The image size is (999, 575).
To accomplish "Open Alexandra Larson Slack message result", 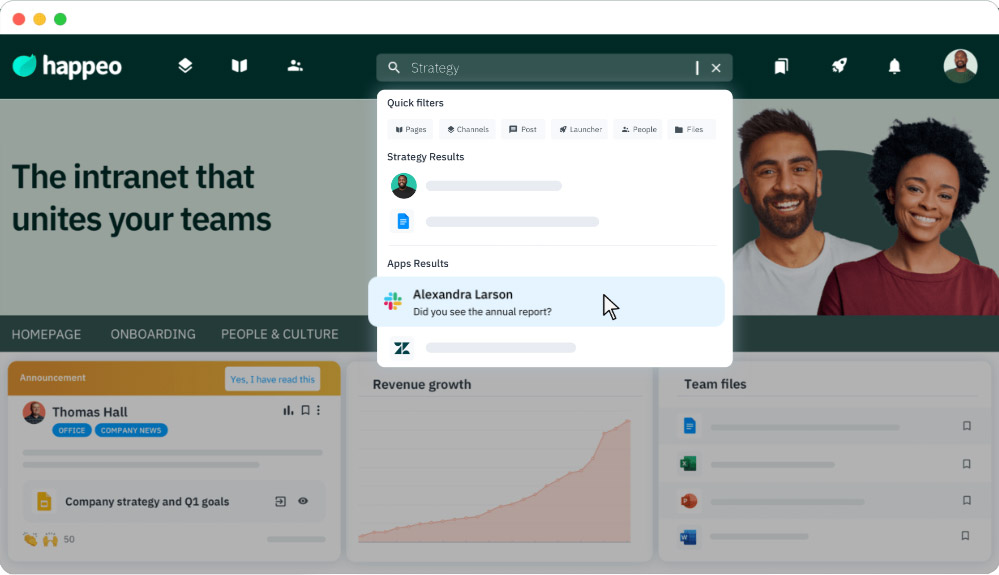I will click(x=547, y=302).
